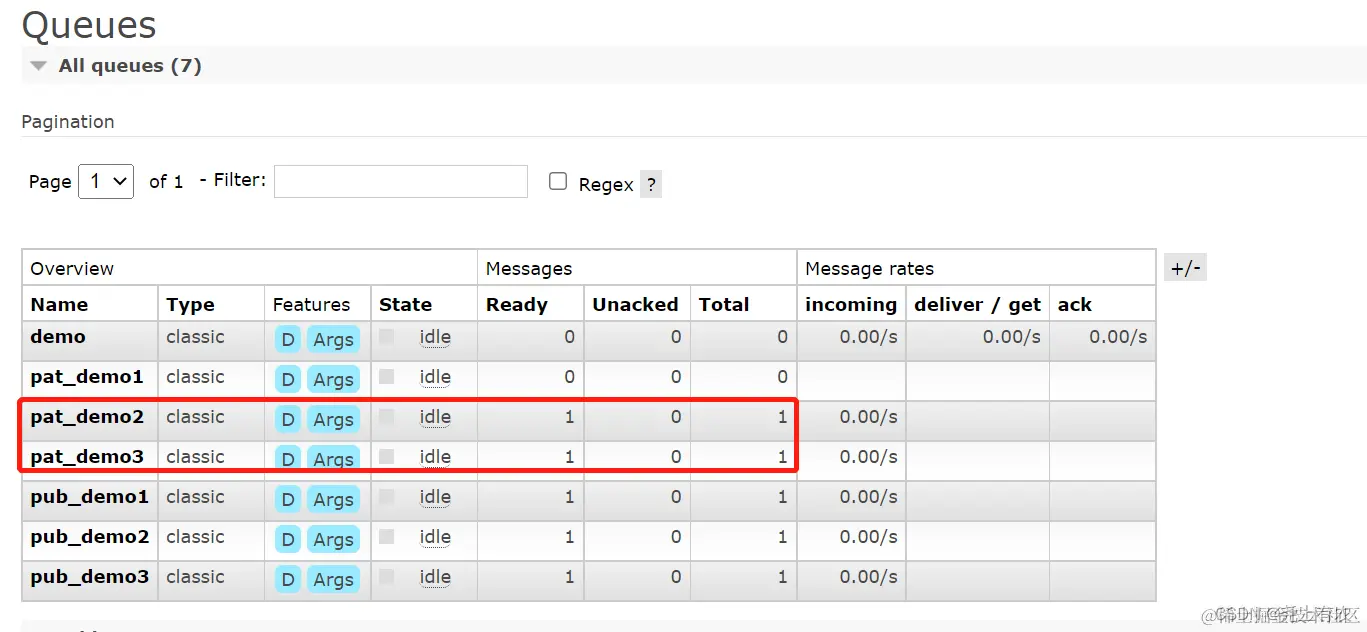Viewport: 1367px width, 632px height.
Task: Sort by Total messages column
Action: coord(724,305)
